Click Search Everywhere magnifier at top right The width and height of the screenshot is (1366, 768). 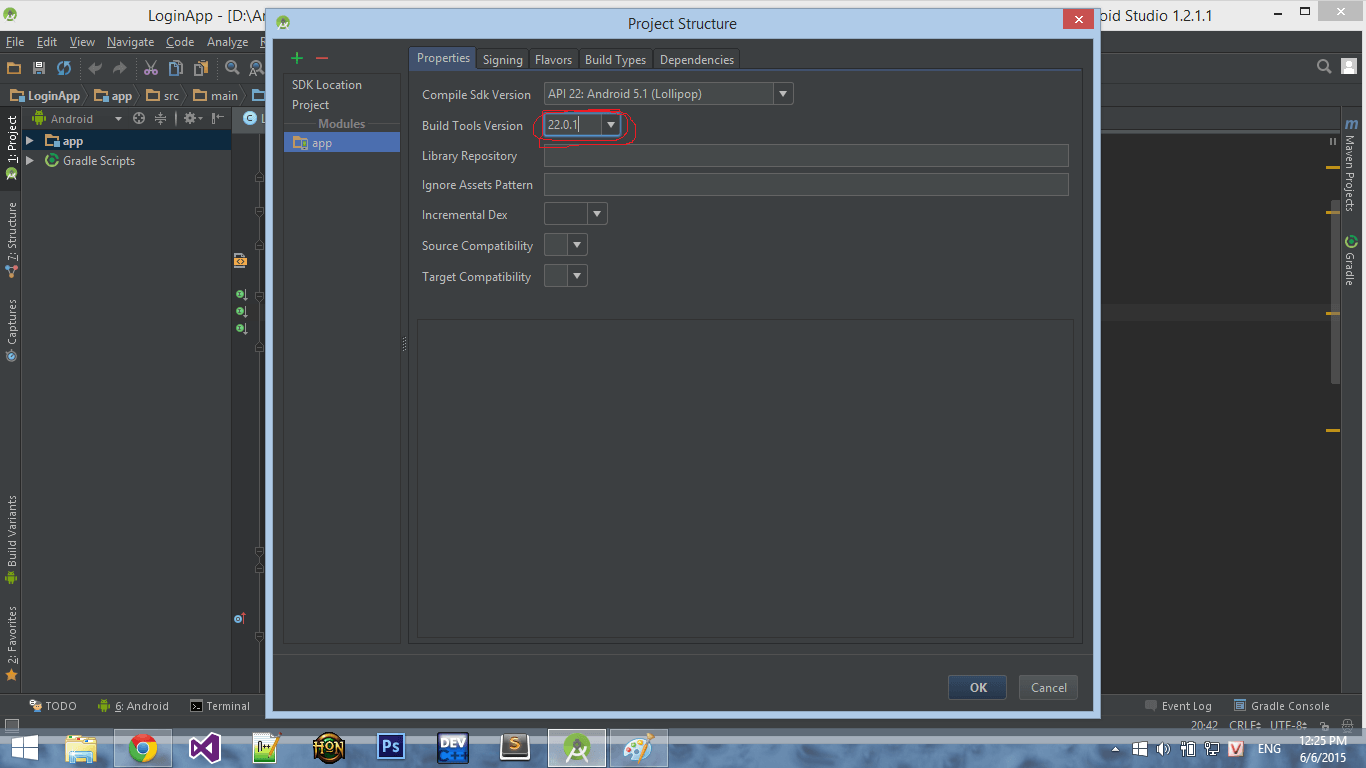pyautogui.click(x=1324, y=67)
